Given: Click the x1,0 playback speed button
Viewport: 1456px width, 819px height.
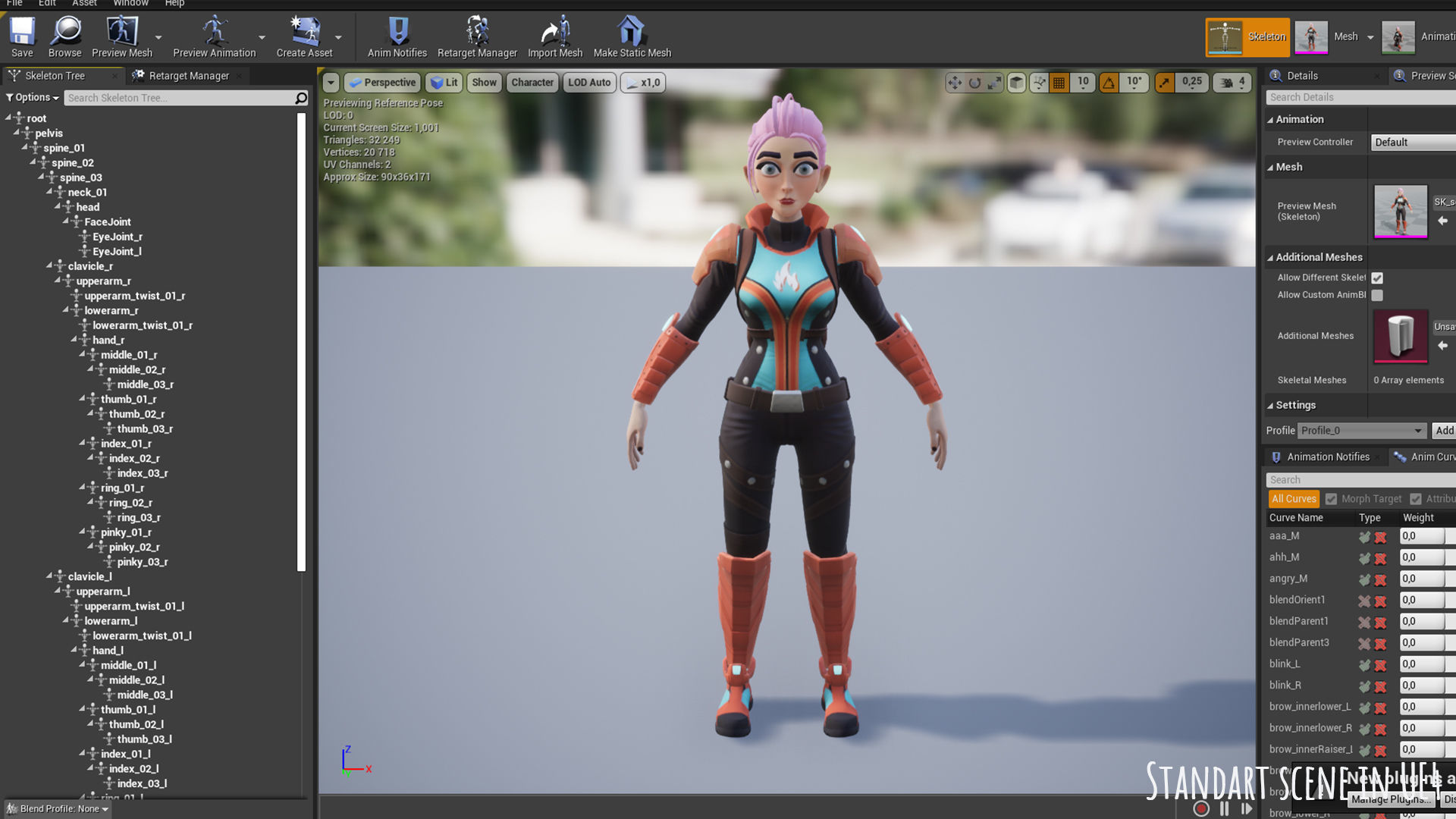Looking at the screenshot, I should point(643,82).
